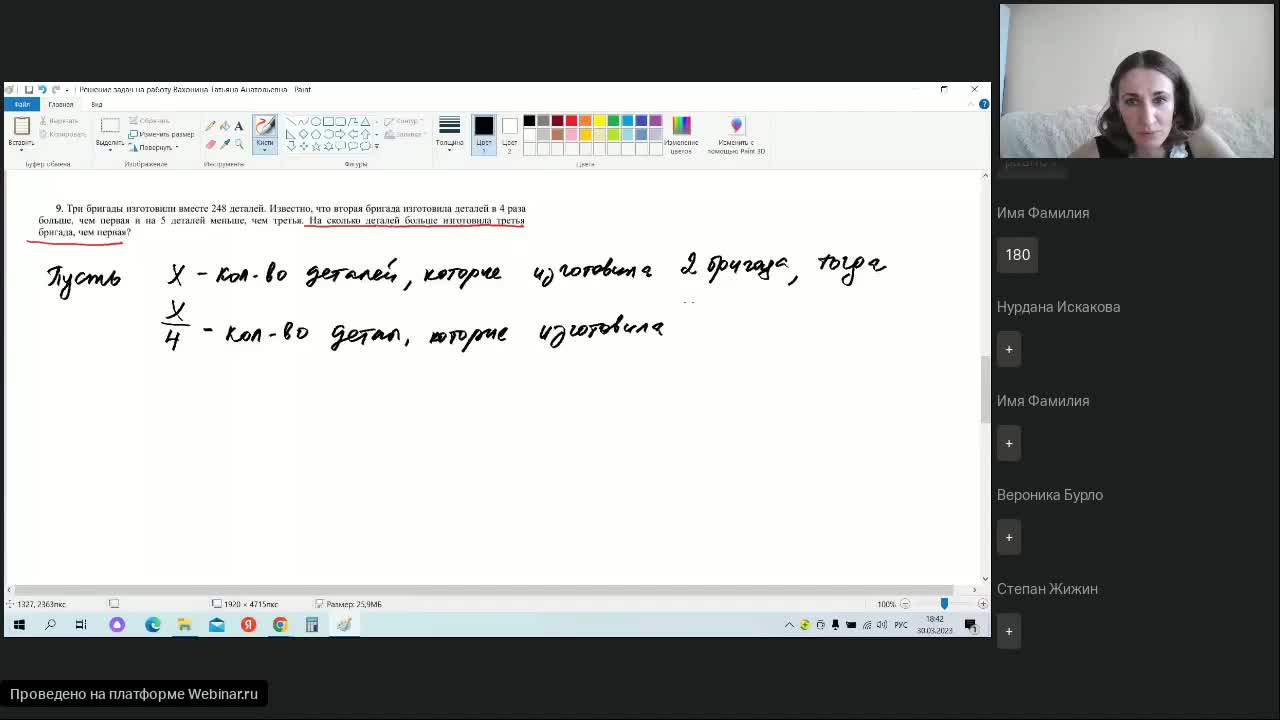Click plus button under Нурдана Искакова
Image resolution: width=1280 pixels, height=720 pixels.
(x=1009, y=349)
